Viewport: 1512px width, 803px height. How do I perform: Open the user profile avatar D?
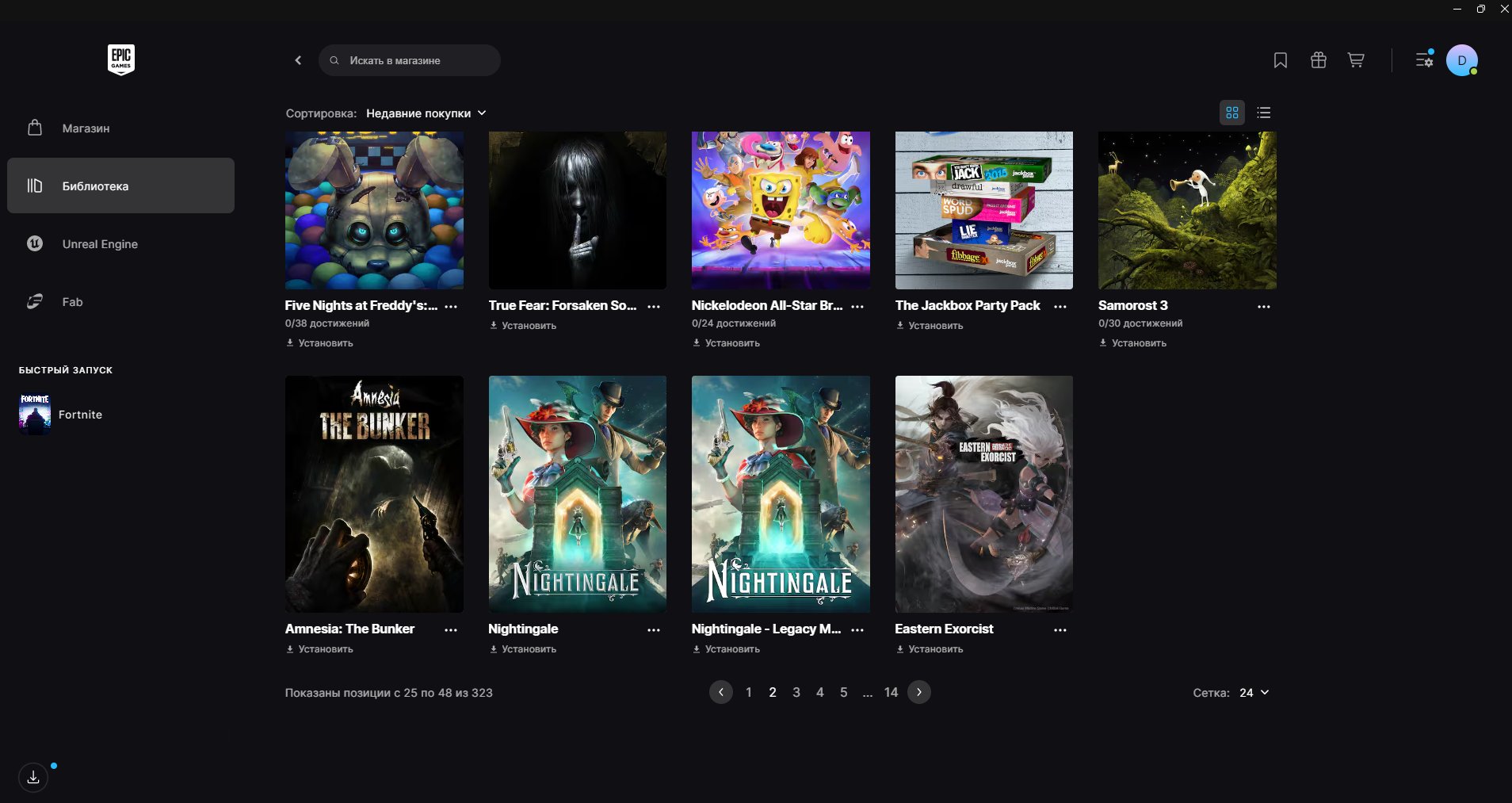click(x=1461, y=60)
